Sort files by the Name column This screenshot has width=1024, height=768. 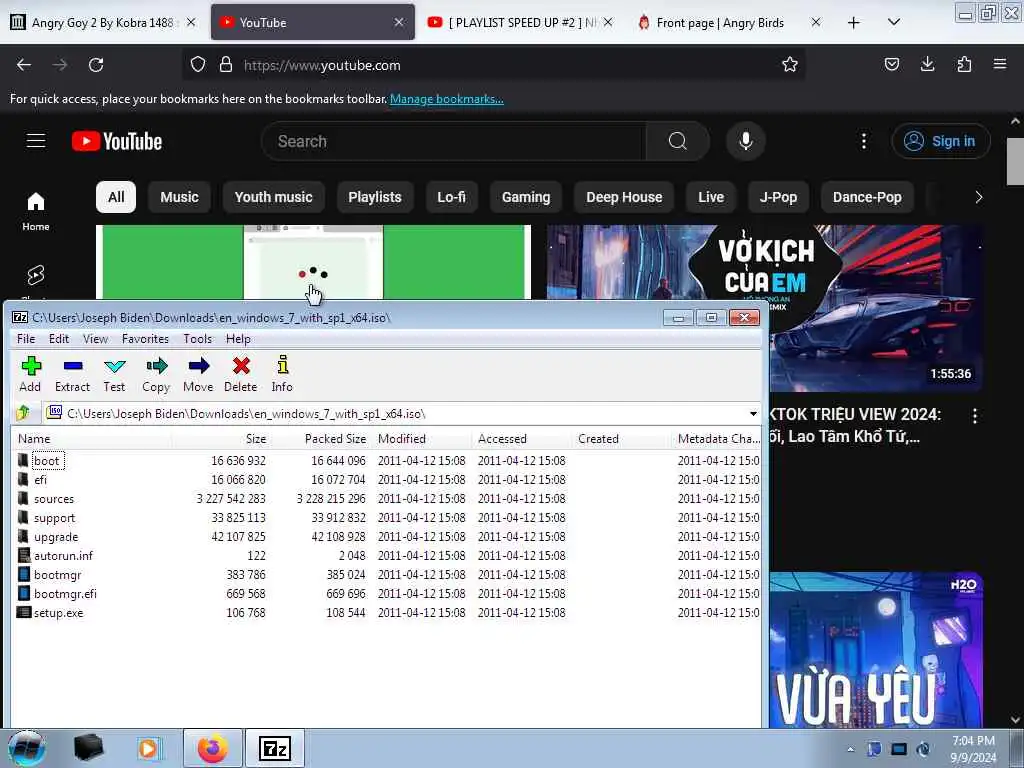point(91,439)
